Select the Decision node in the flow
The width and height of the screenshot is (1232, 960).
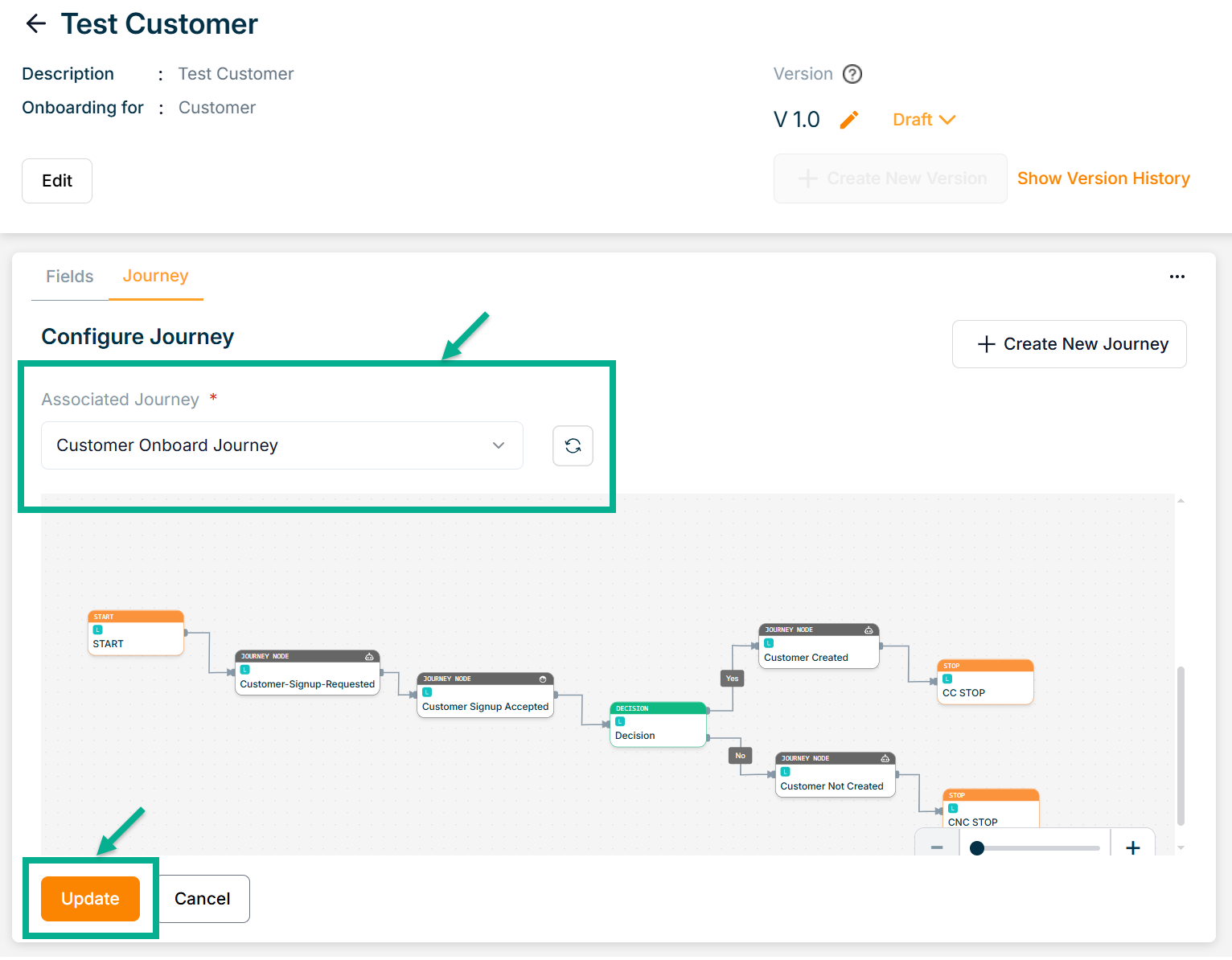[658, 725]
